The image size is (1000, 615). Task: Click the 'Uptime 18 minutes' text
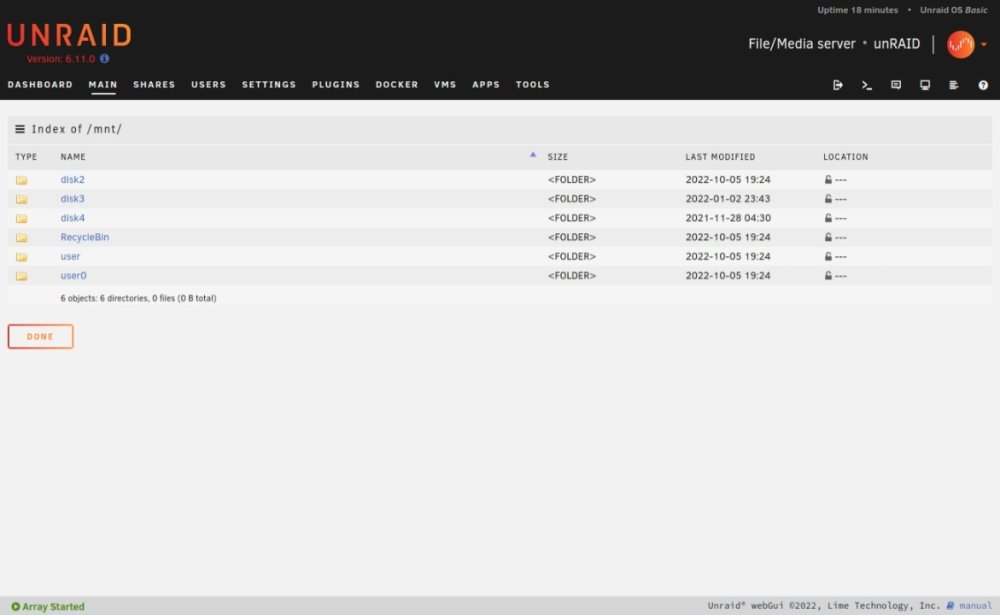[x=857, y=10]
